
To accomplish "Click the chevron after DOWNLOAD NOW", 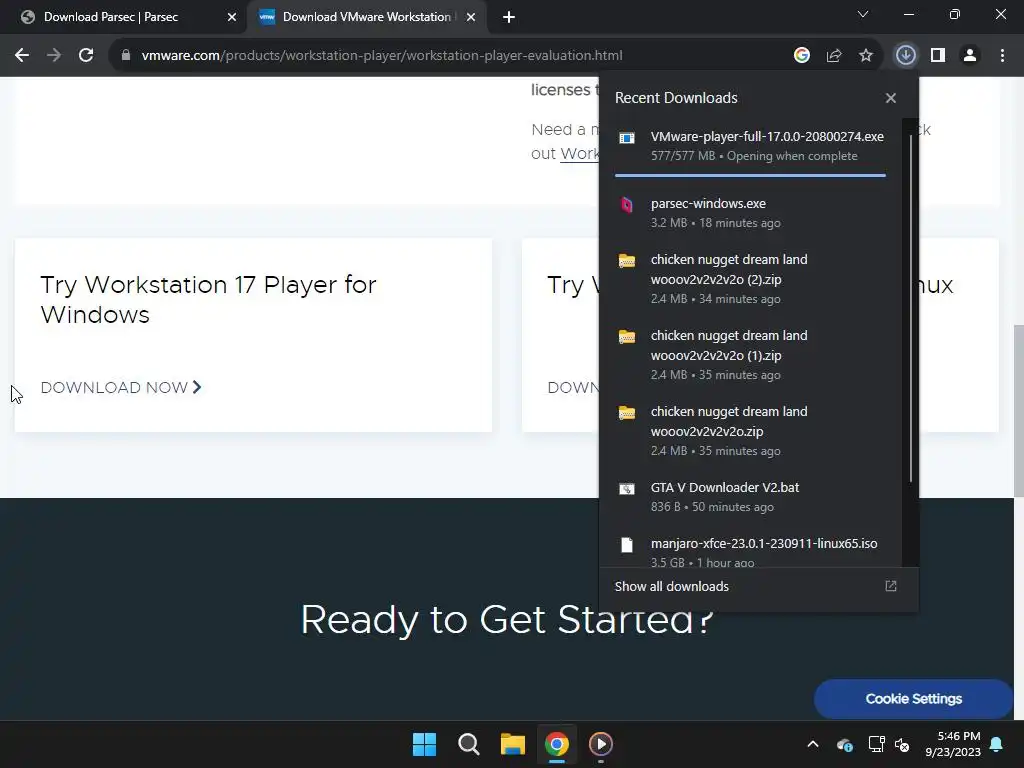I will coord(197,387).
